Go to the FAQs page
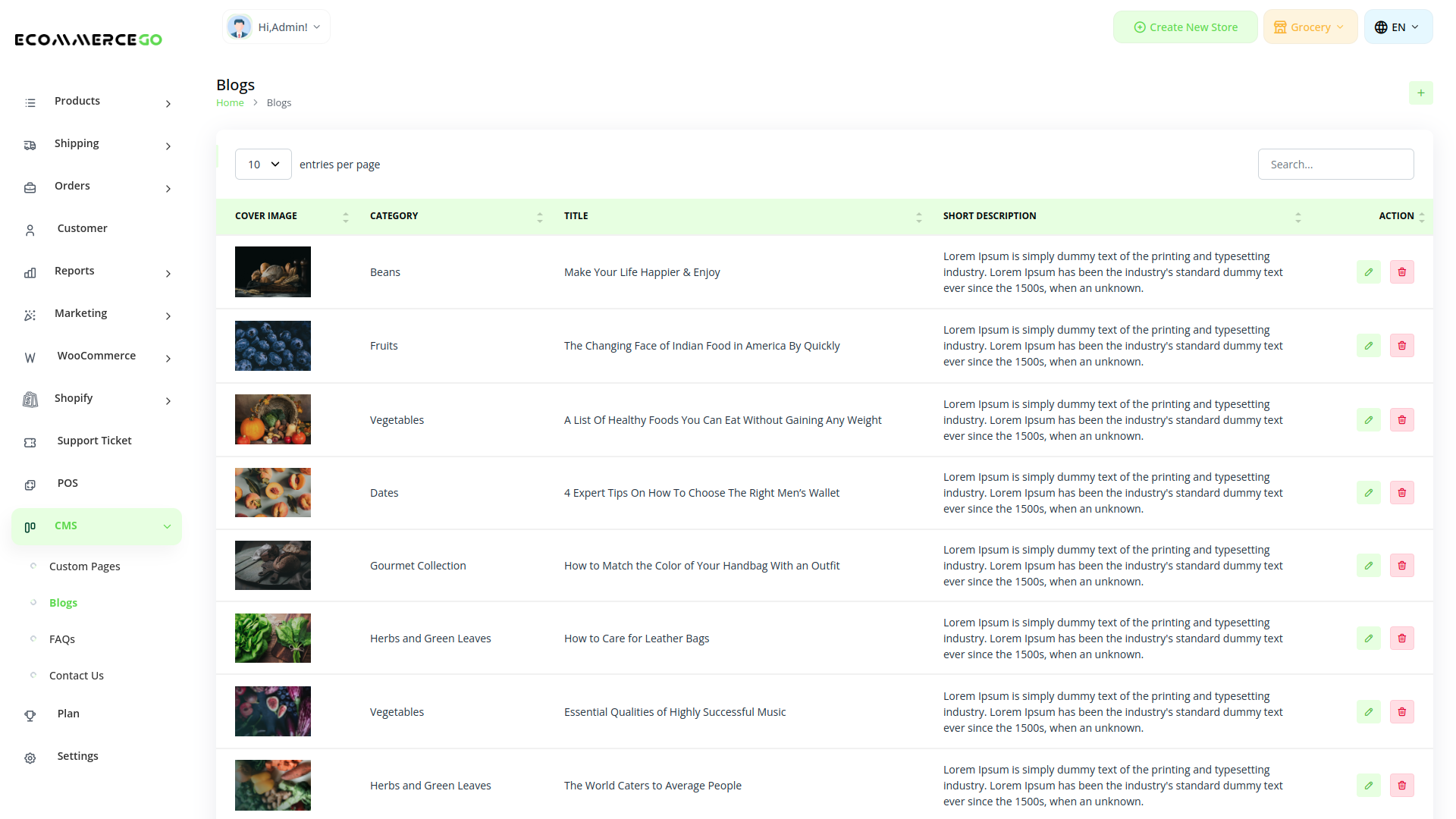The width and height of the screenshot is (1456, 819). coord(62,639)
